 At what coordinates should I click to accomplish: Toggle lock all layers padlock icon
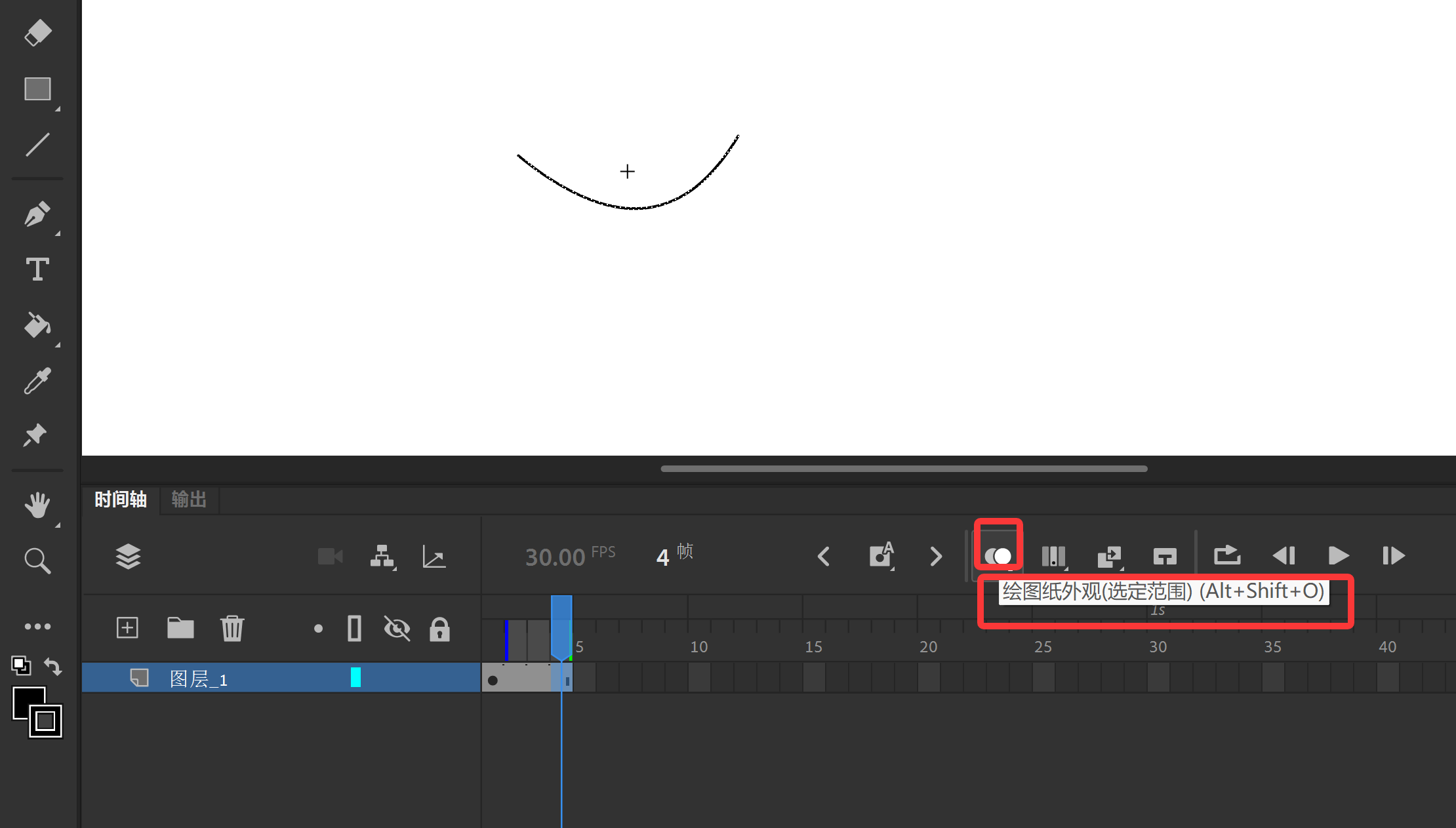pos(439,629)
